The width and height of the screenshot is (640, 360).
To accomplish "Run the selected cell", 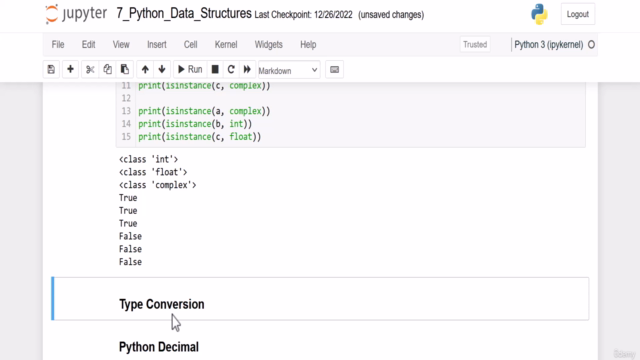I will click(x=190, y=69).
